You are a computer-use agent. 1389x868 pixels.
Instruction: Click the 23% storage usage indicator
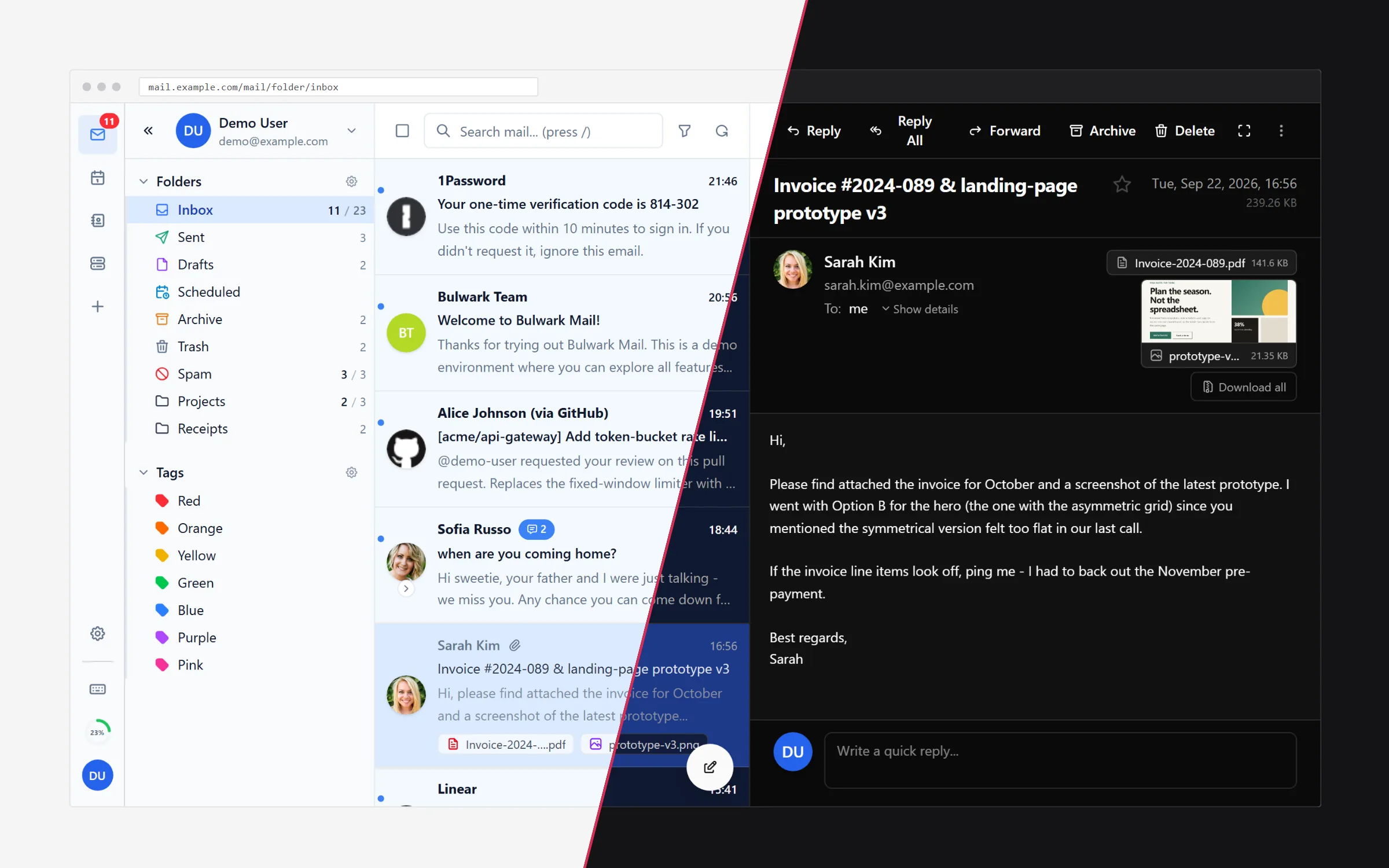97,732
